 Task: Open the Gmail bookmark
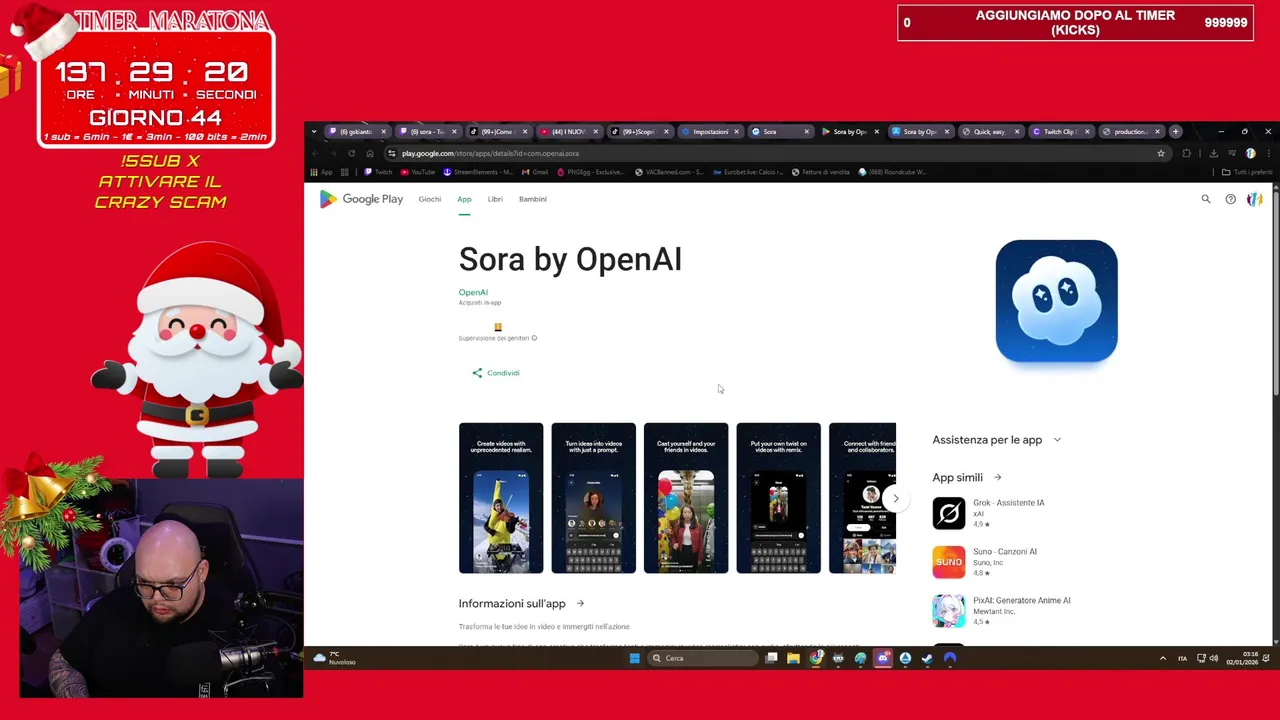click(535, 172)
